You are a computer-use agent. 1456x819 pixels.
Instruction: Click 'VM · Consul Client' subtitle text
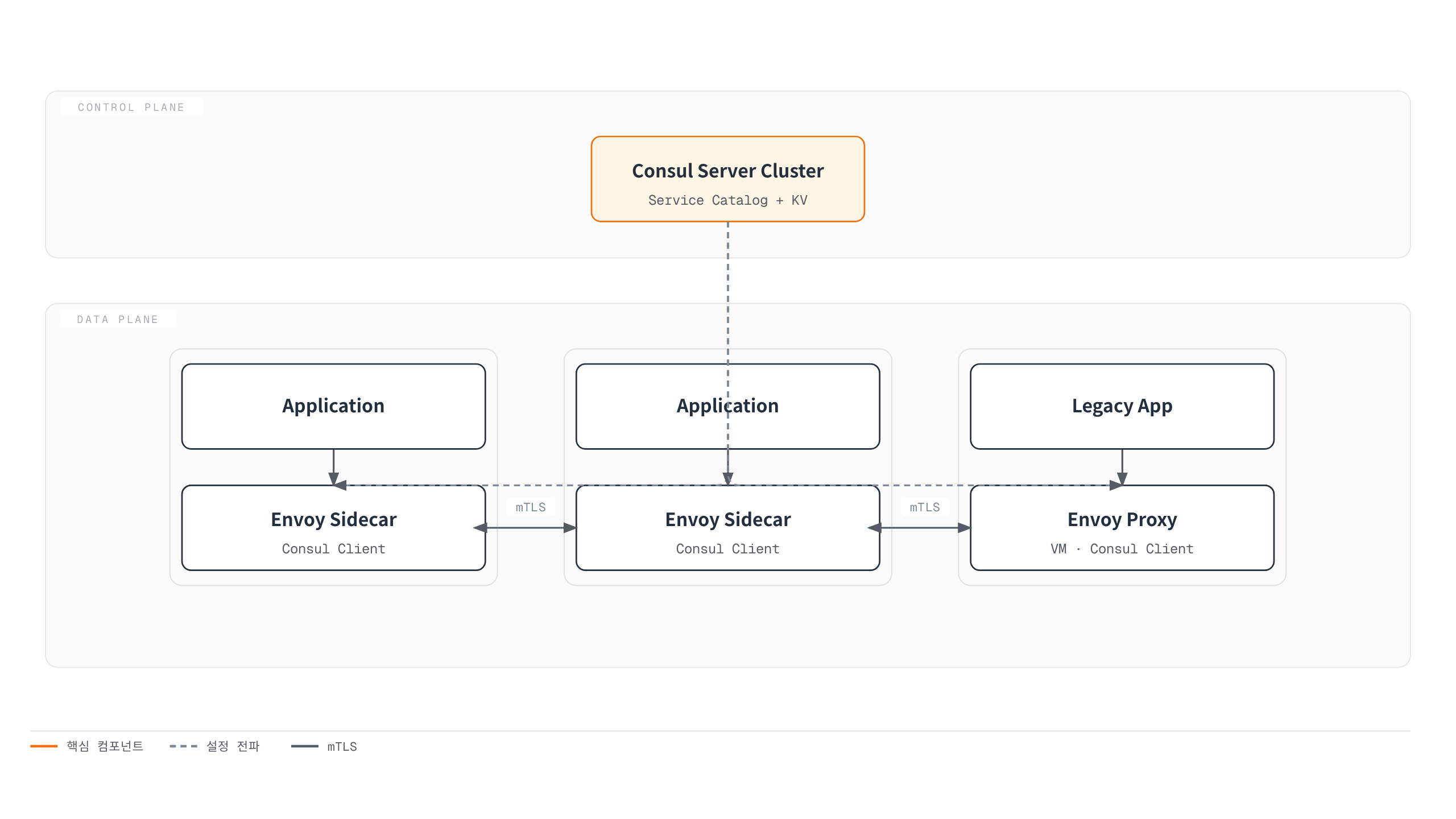point(1122,549)
